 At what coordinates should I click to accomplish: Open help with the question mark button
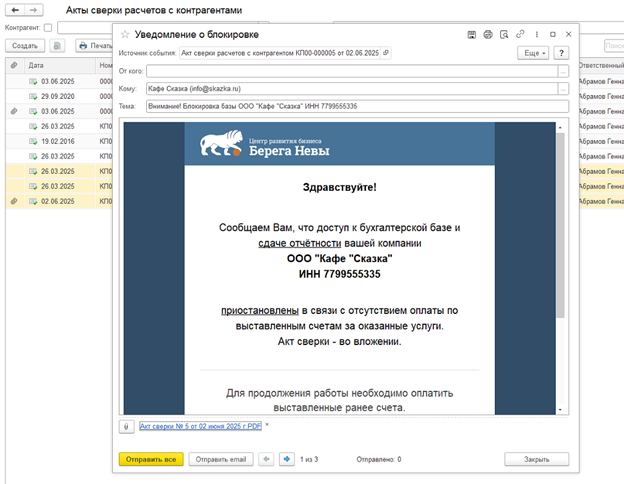click(x=561, y=53)
